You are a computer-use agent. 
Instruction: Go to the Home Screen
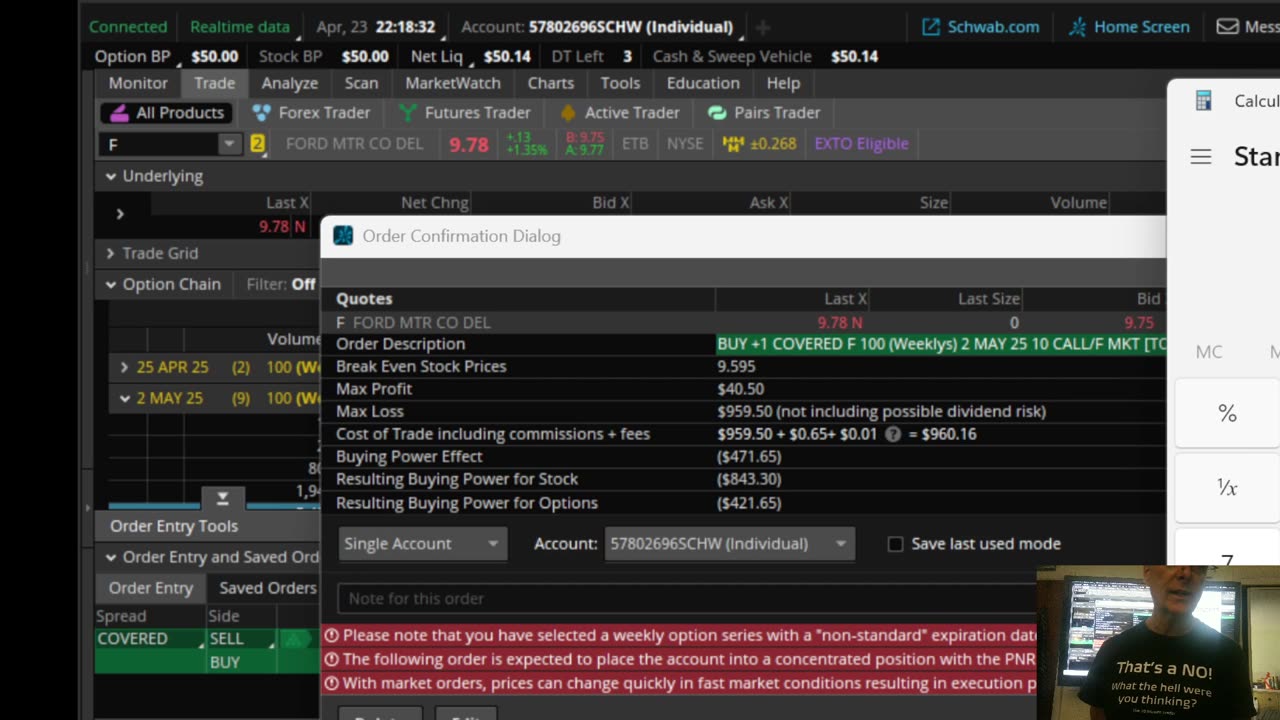coord(1129,27)
